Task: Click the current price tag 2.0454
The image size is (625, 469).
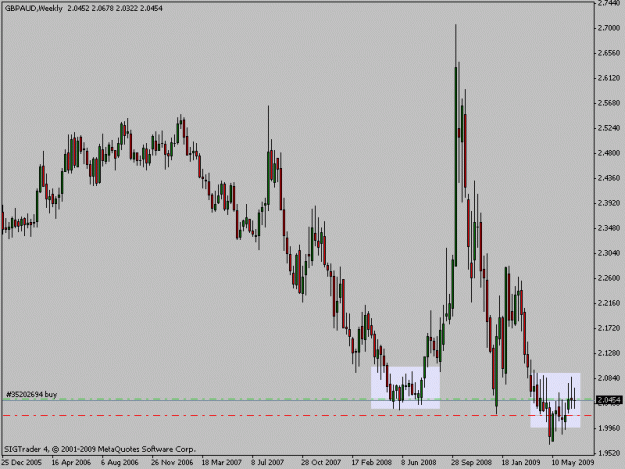Action: (x=609, y=399)
